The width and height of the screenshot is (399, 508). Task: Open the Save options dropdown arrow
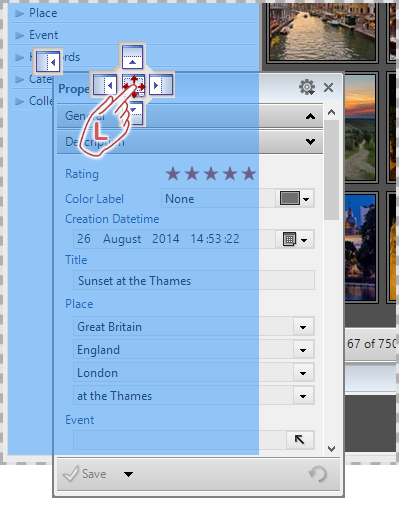pyautogui.click(x=129, y=474)
